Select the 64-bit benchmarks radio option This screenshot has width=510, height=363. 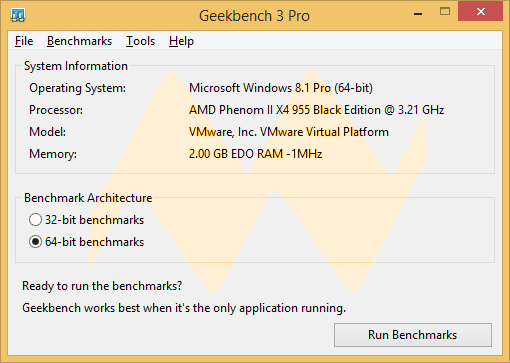click(x=86, y=242)
